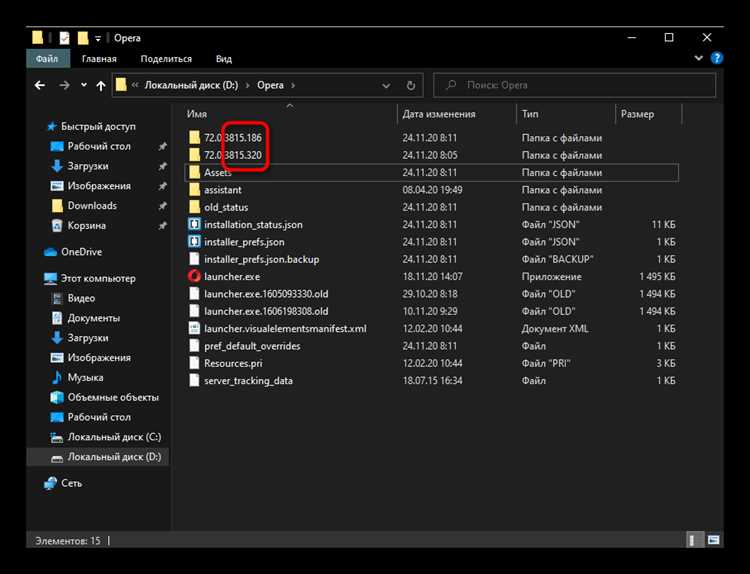Open Сеть in navigation pane
Image resolution: width=750 pixels, height=574 pixels.
click(x=71, y=483)
